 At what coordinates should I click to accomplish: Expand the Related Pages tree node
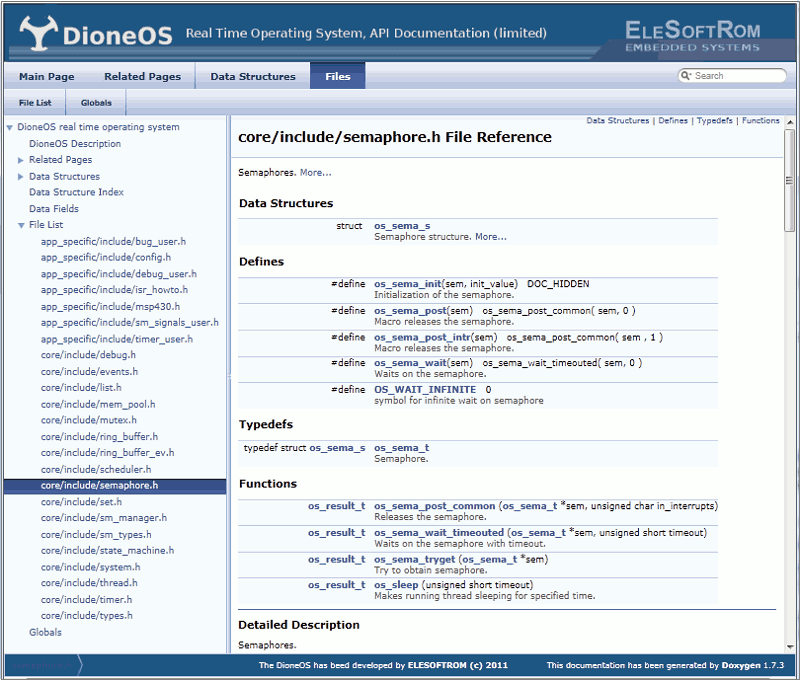coord(21,160)
